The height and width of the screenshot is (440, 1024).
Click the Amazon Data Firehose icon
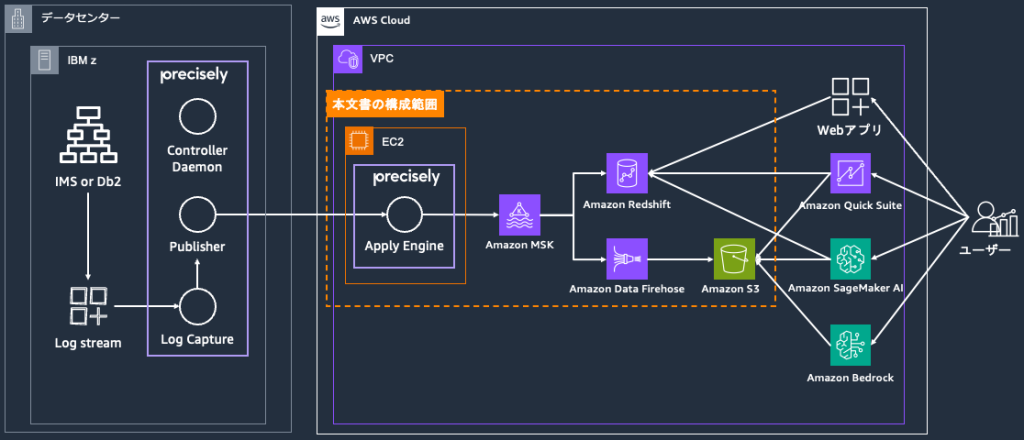[x=627, y=259]
